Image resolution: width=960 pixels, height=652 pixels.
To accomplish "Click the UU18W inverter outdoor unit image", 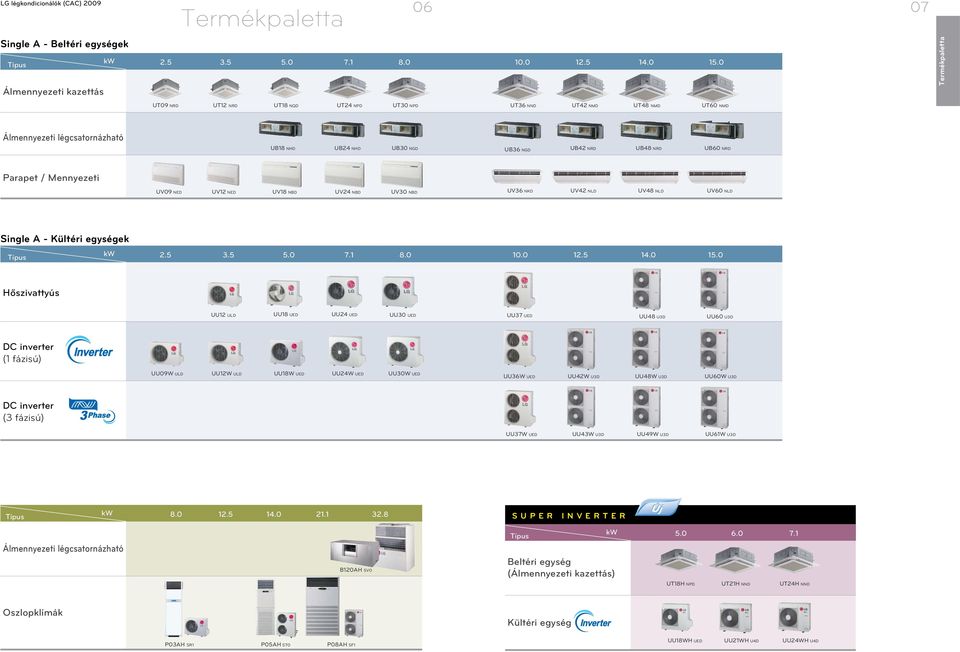I will [x=287, y=353].
